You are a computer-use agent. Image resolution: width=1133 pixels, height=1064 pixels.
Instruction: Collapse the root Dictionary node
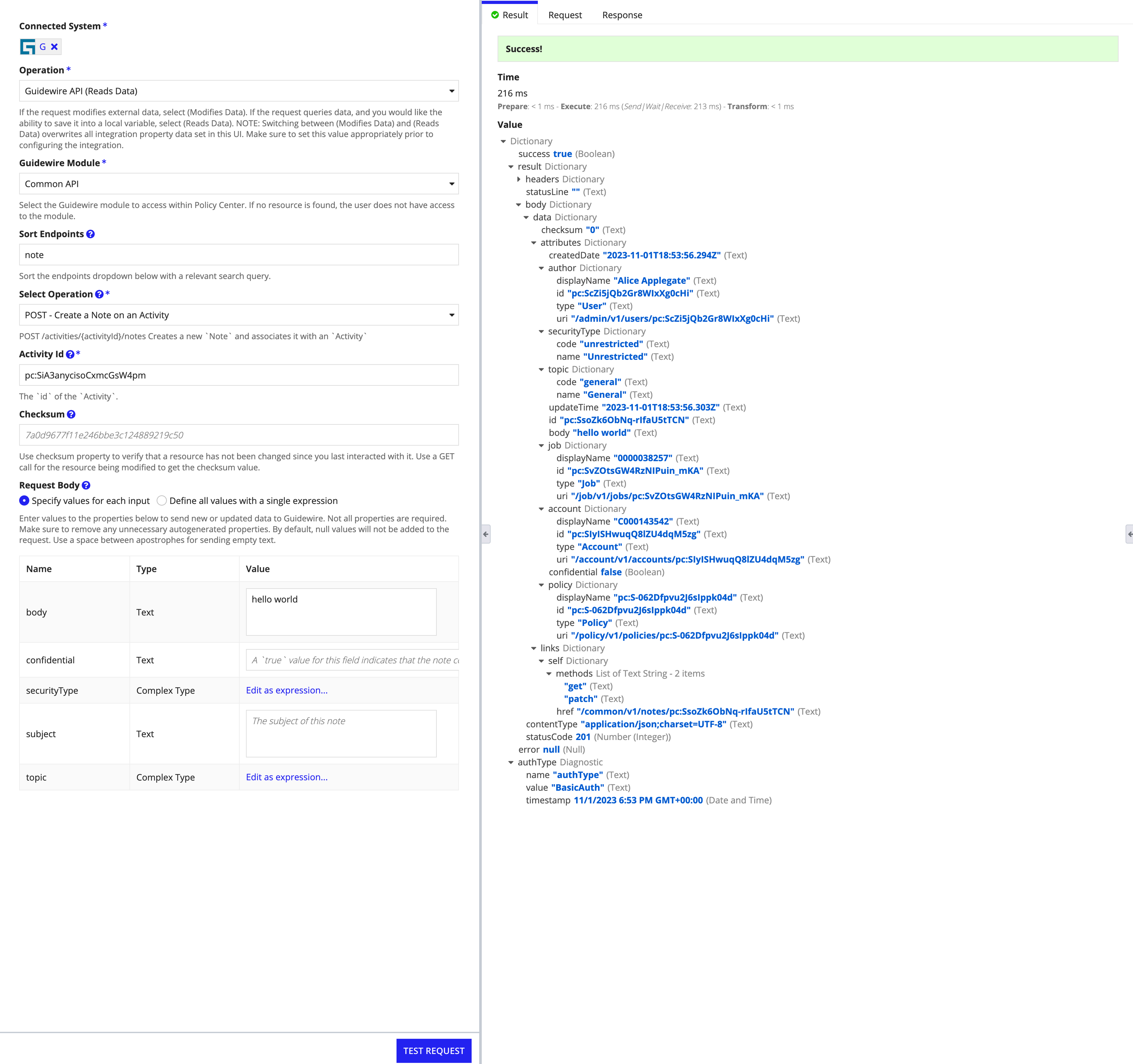[x=503, y=141]
